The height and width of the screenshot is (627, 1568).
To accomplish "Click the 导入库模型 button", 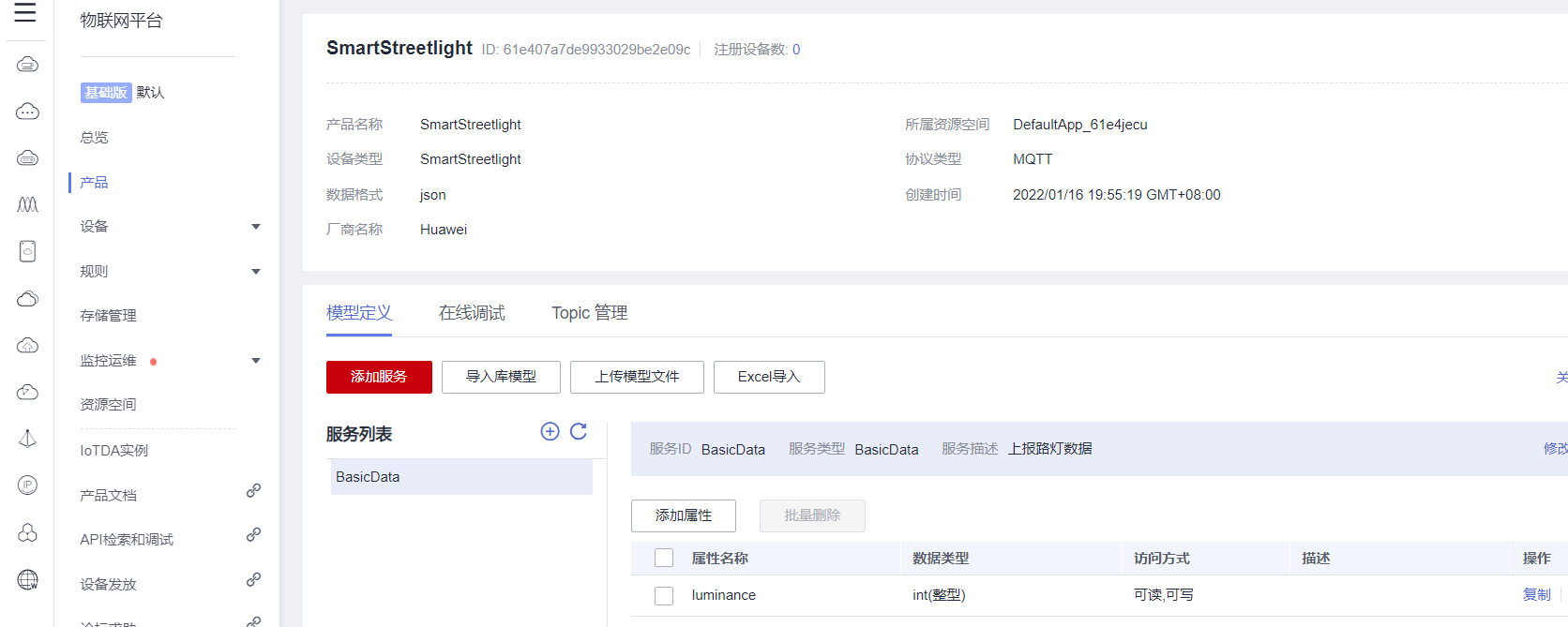I will (501, 377).
